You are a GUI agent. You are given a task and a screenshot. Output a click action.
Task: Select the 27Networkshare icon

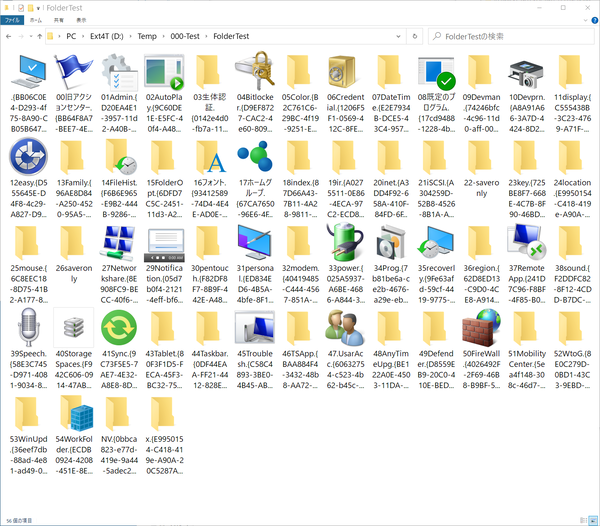pyautogui.click(x=118, y=243)
